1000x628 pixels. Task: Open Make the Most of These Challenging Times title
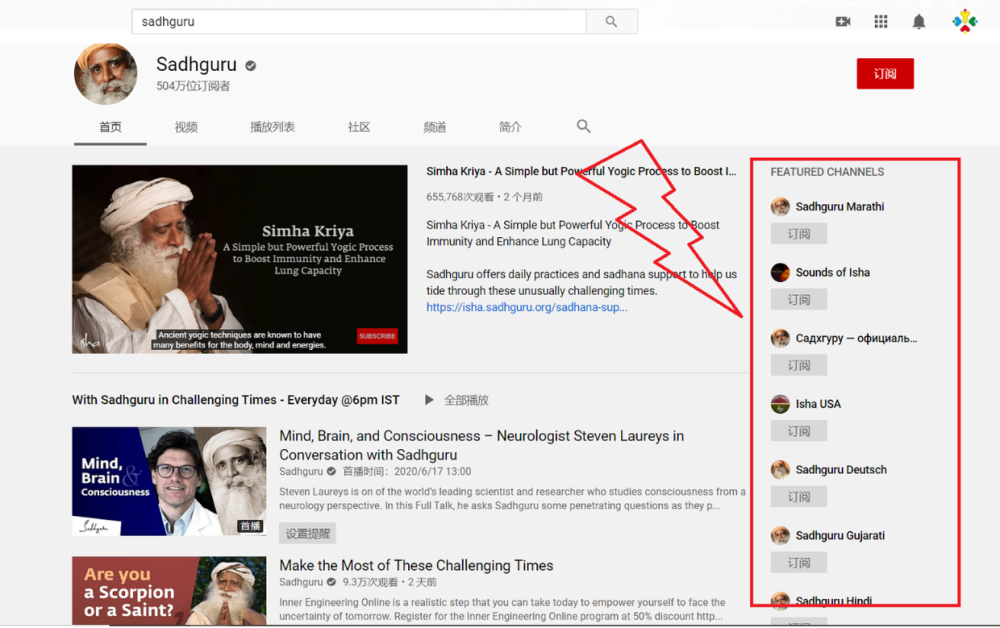click(x=416, y=566)
